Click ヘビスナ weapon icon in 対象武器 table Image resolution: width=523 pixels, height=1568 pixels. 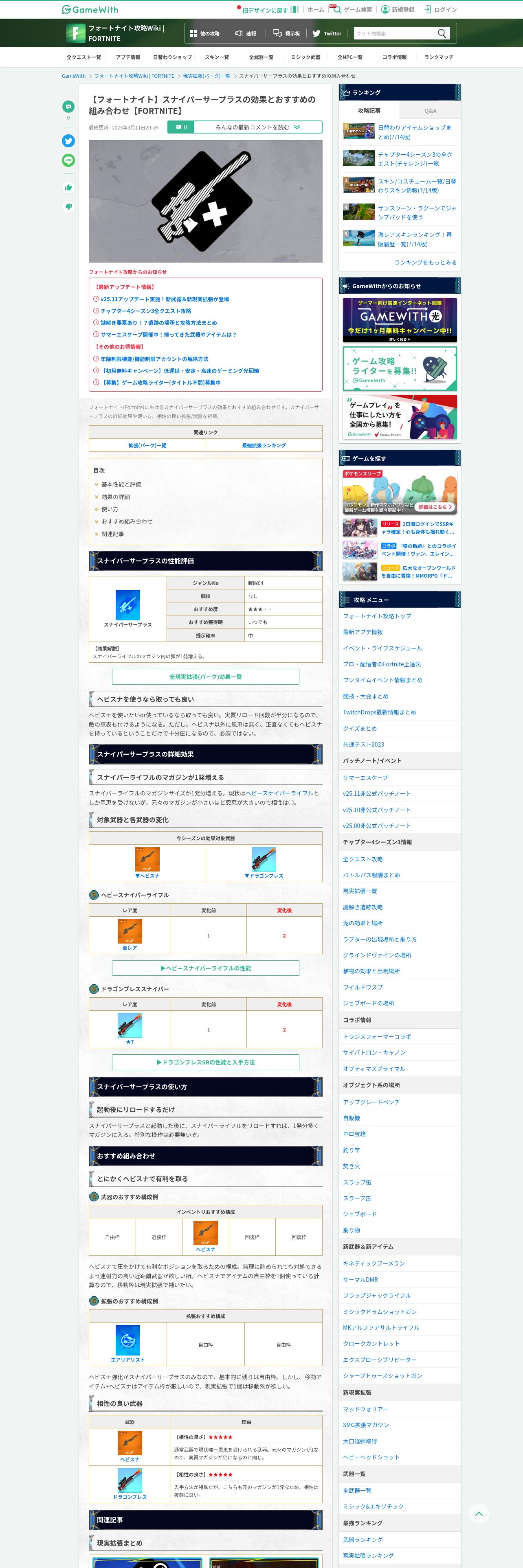coord(147,859)
